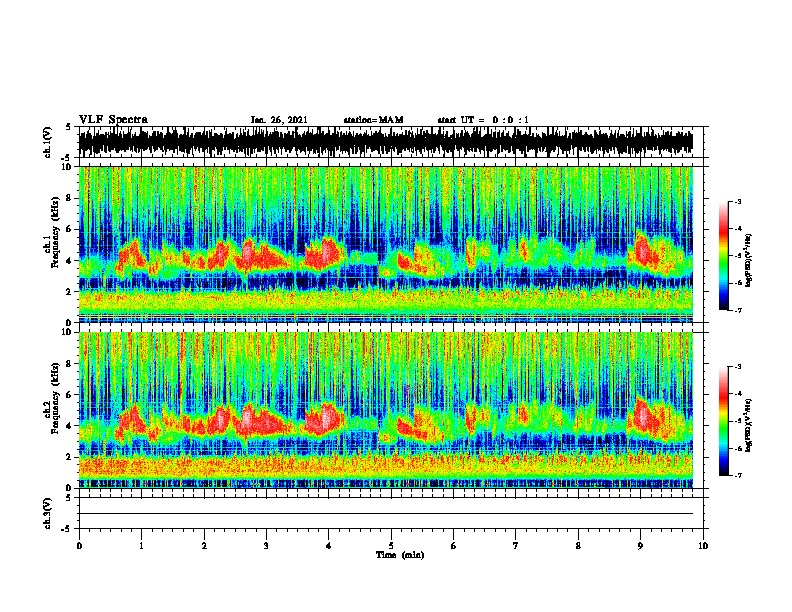Click the "10" tick label on the time axis
Viewport: 792px width, 612px height.
point(703,546)
